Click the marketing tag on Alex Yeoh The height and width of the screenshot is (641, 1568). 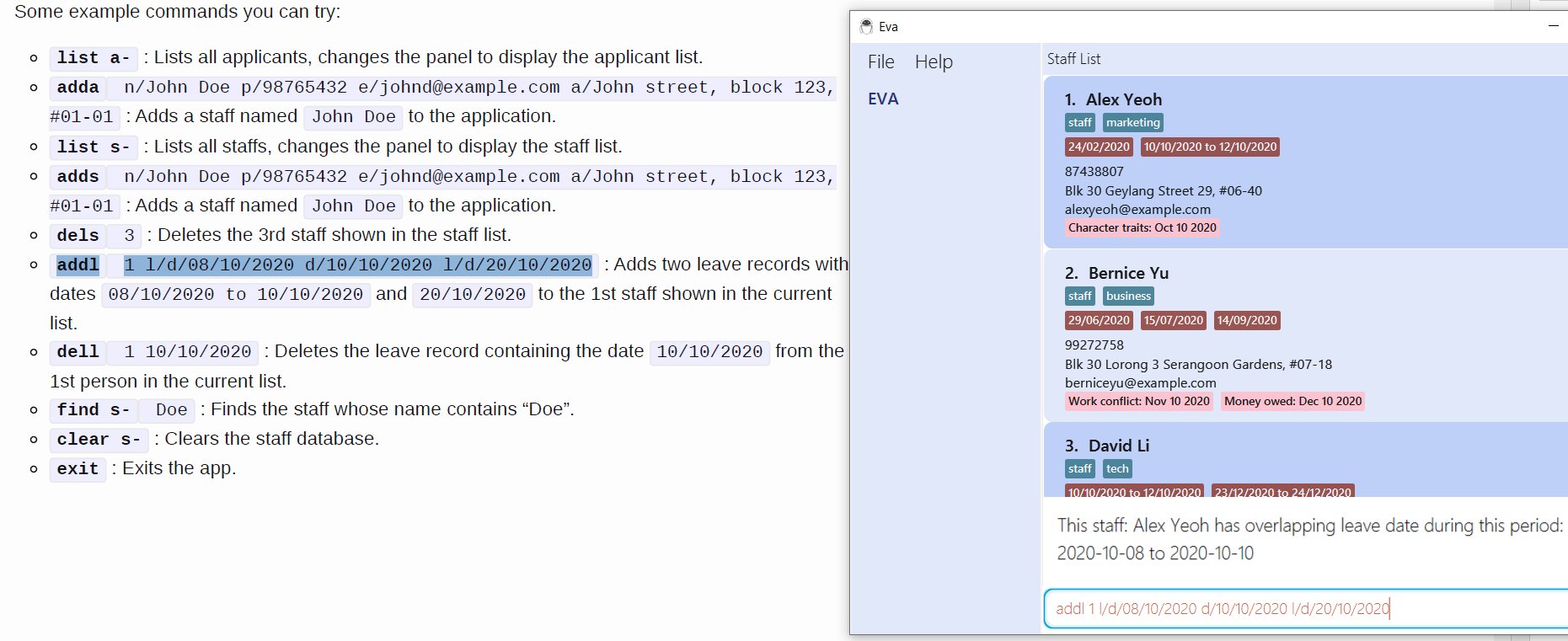pyautogui.click(x=1133, y=123)
